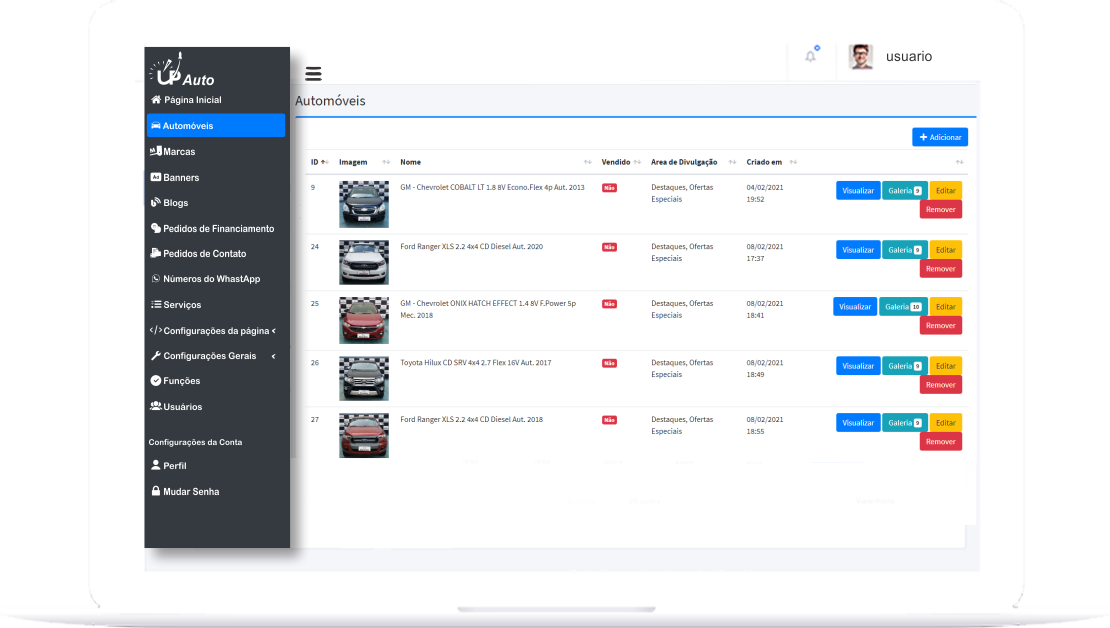
Task: Open Galeria for Chevrolet ONIX row
Action: tap(902, 307)
